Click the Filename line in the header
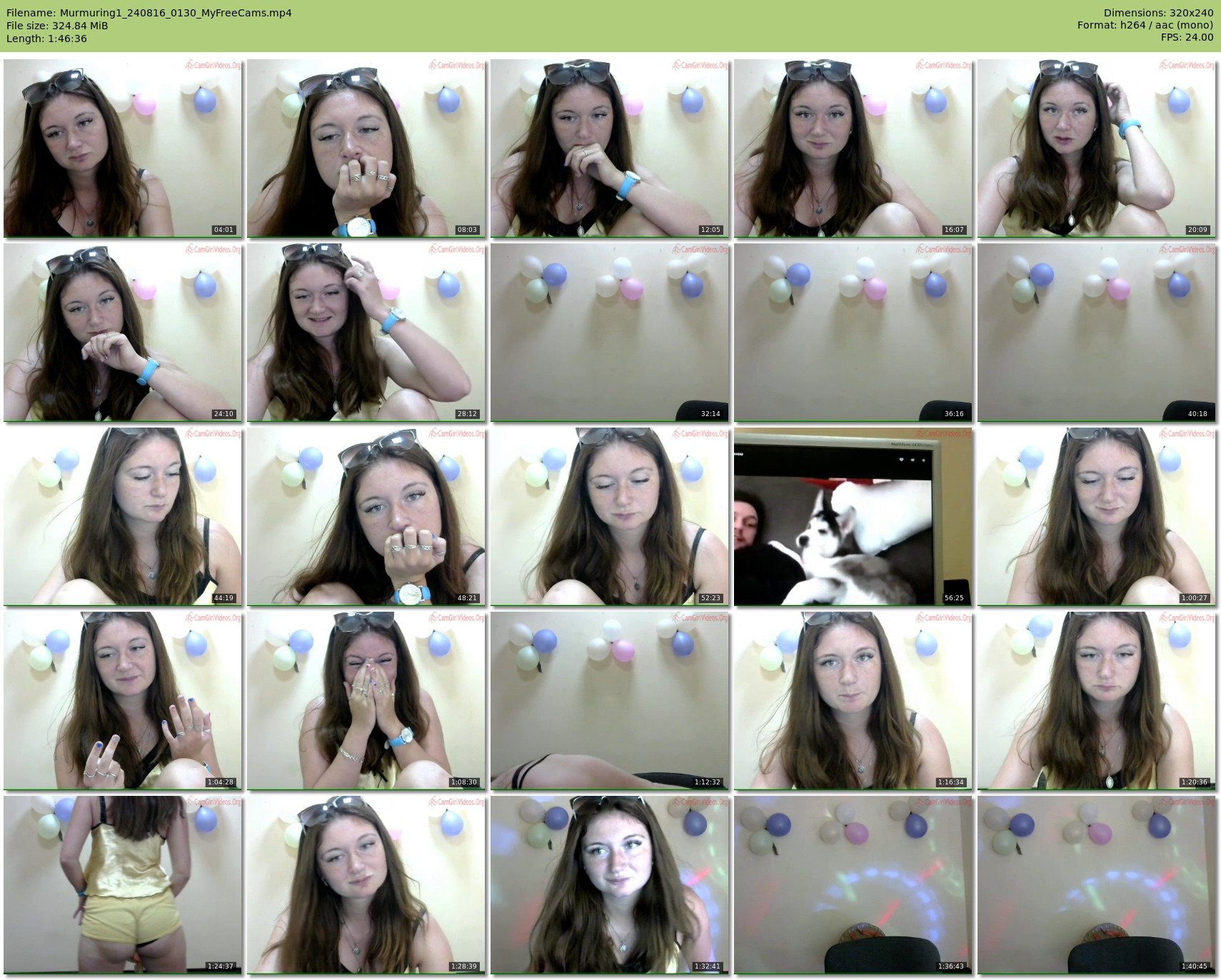The height and width of the screenshot is (980, 1221). pos(149,13)
